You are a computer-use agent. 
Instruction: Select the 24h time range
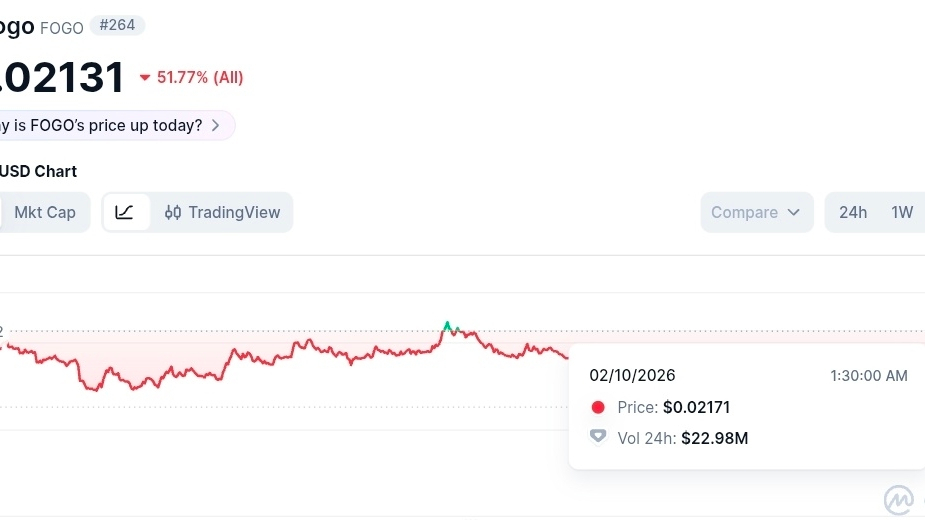pos(853,212)
